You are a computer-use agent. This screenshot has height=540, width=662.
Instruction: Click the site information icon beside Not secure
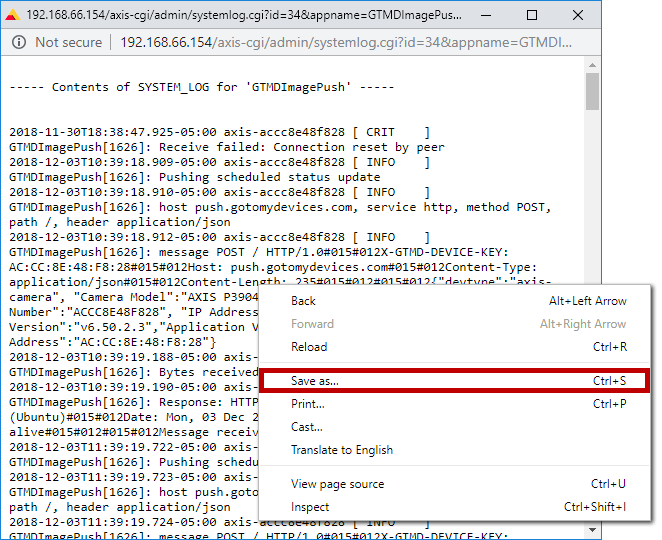coord(18,43)
